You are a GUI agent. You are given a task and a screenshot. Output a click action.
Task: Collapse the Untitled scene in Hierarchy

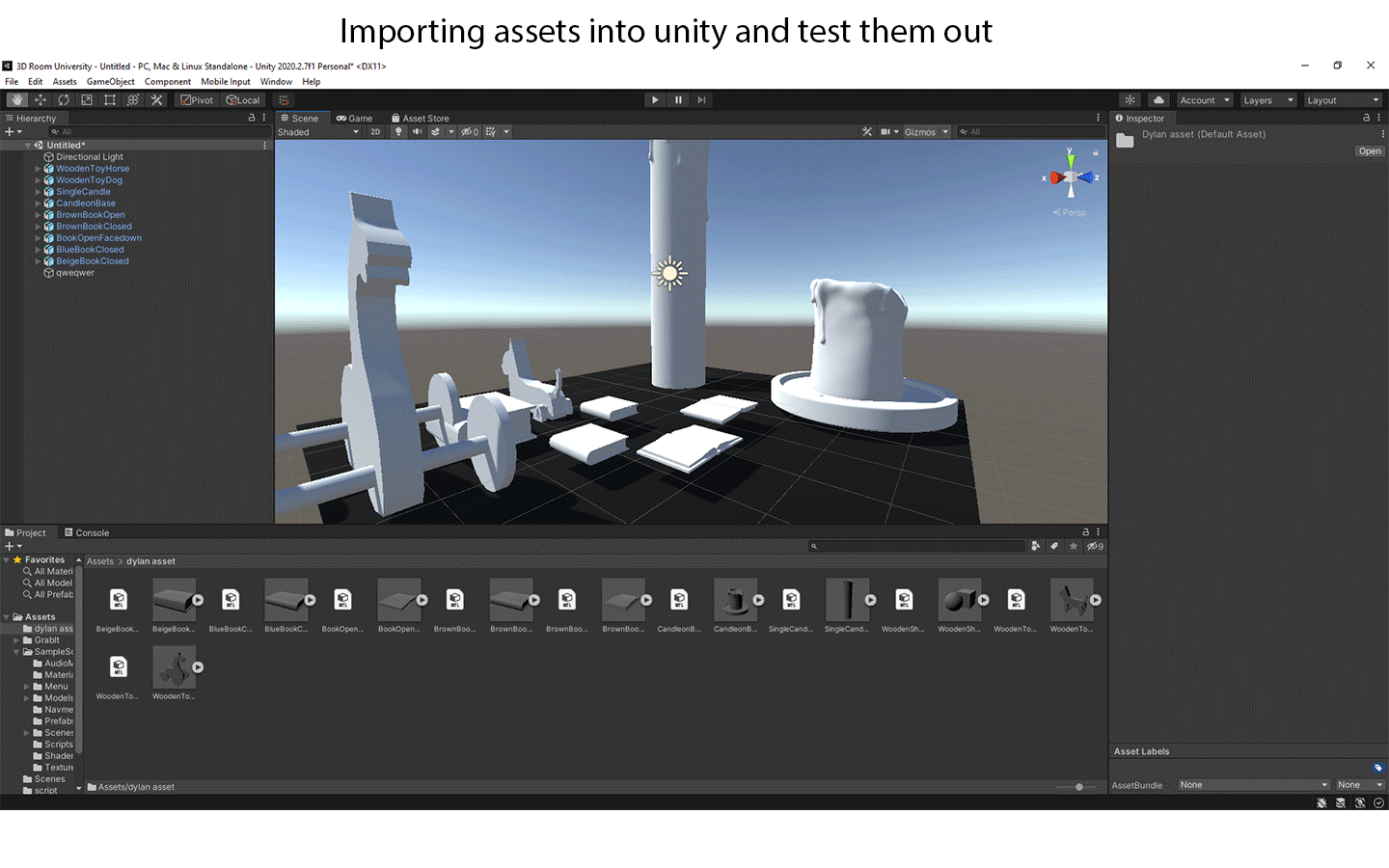pyautogui.click(x=28, y=146)
